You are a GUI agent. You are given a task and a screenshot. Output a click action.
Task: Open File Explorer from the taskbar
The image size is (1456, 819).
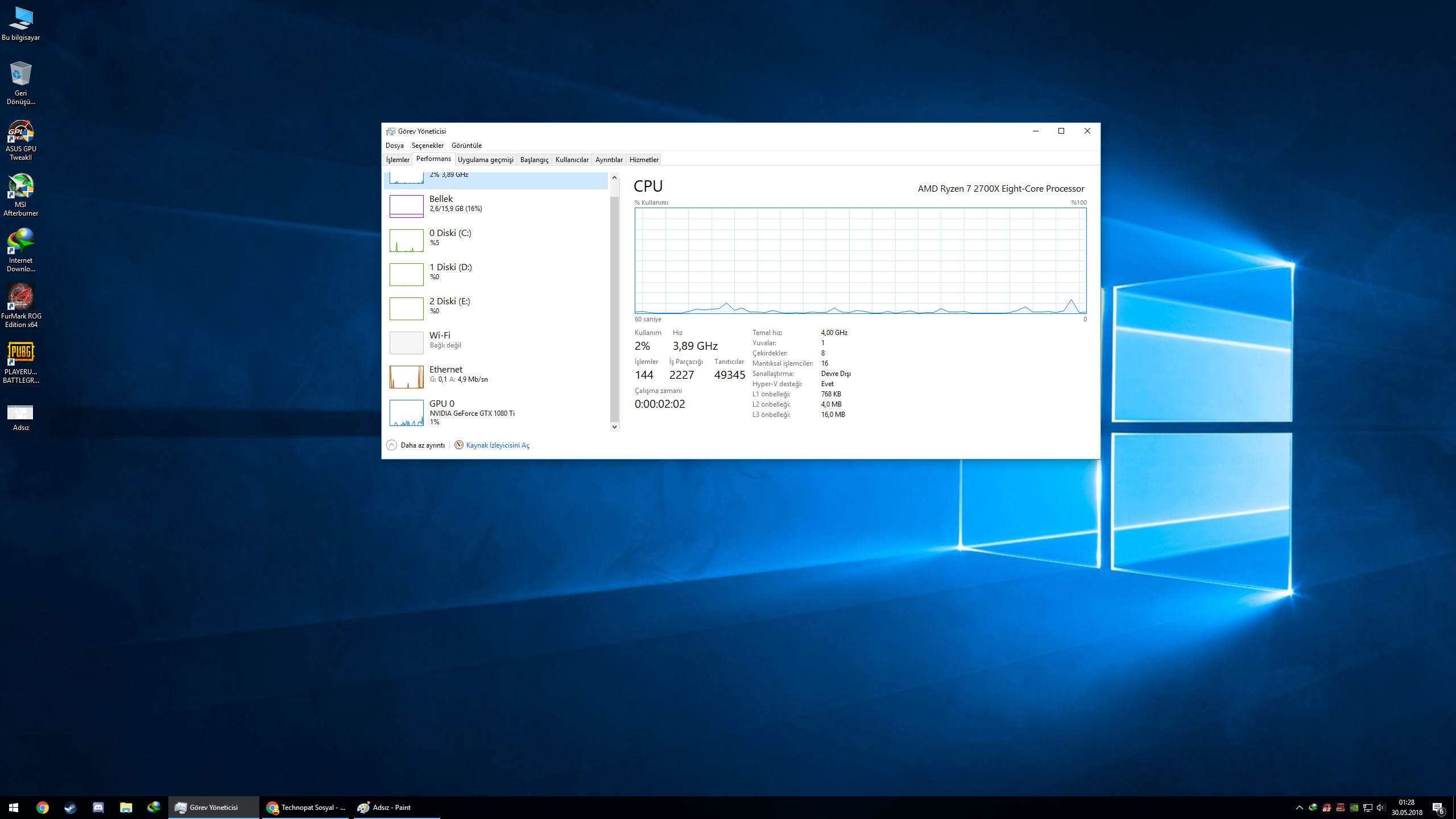pyautogui.click(x=126, y=807)
